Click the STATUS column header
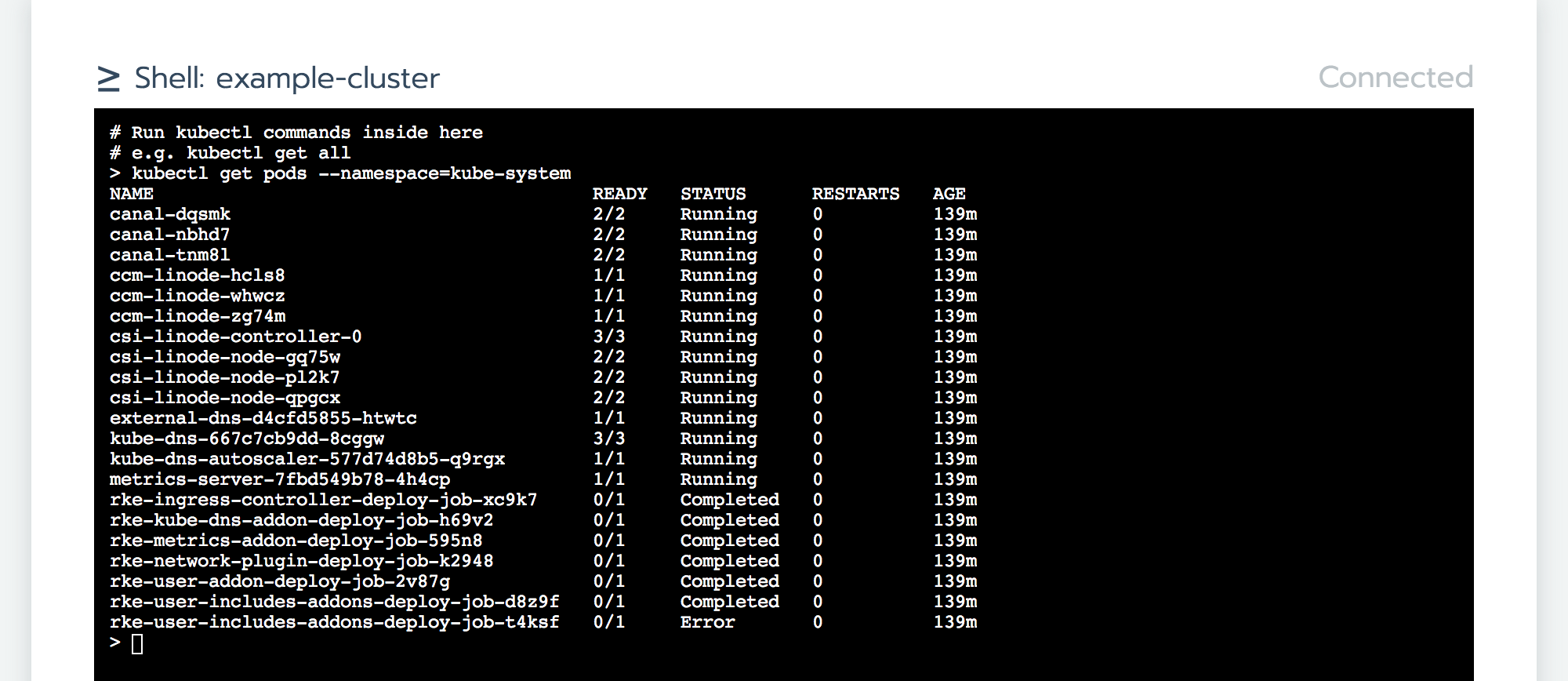The image size is (1568, 681). coord(713,194)
